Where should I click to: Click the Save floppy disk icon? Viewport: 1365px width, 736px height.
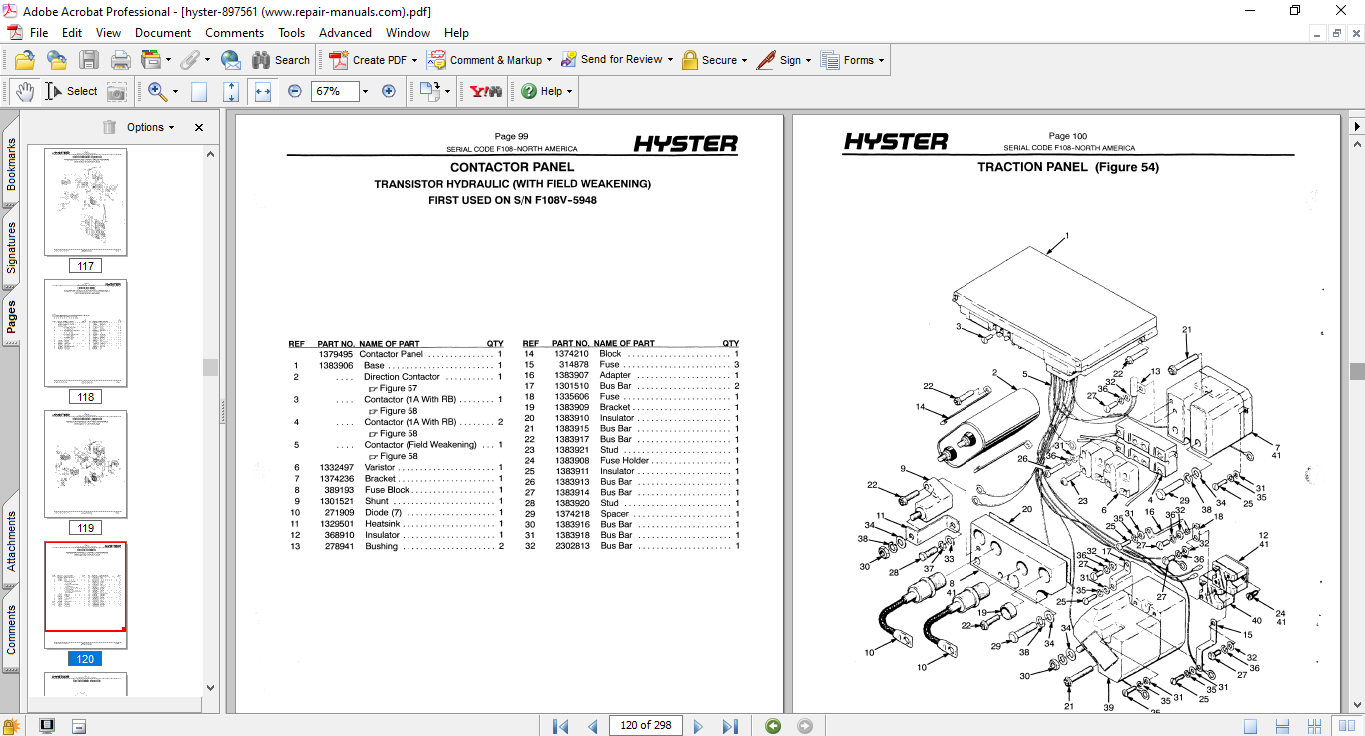point(89,60)
